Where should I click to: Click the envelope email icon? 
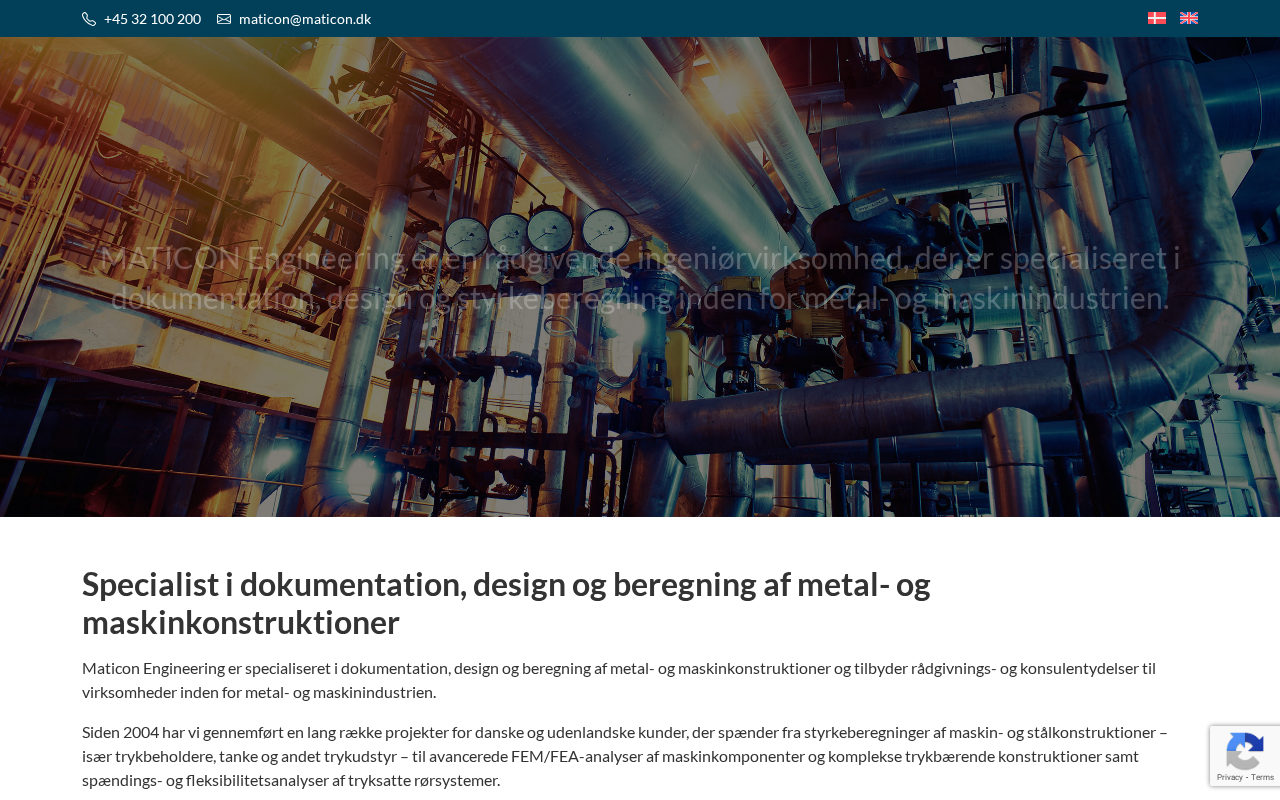pos(224,19)
